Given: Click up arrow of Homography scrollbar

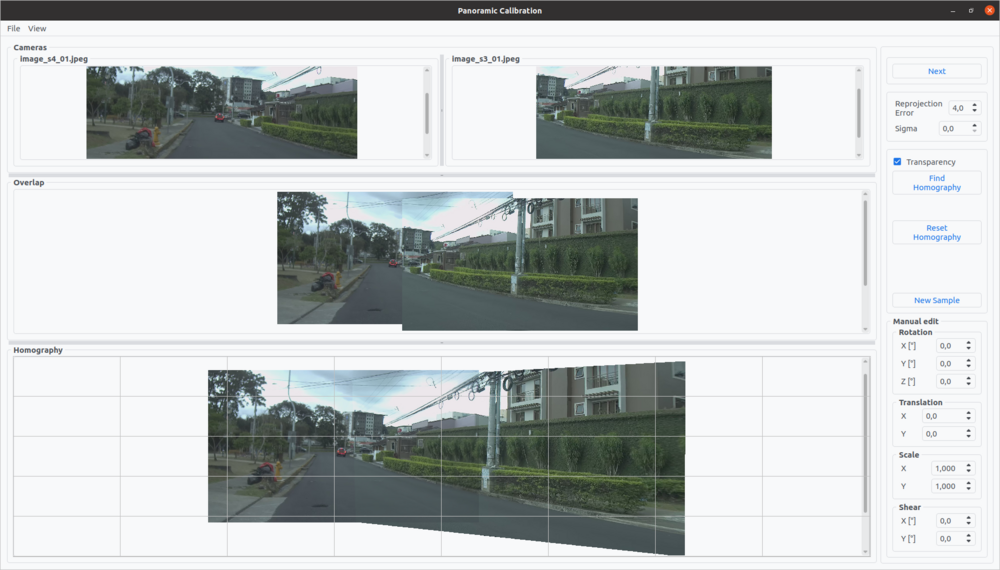Looking at the screenshot, I should [x=865, y=362].
